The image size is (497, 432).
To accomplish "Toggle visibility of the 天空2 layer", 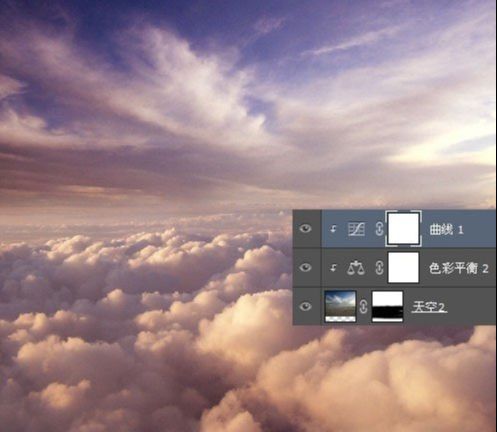I will [x=305, y=306].
